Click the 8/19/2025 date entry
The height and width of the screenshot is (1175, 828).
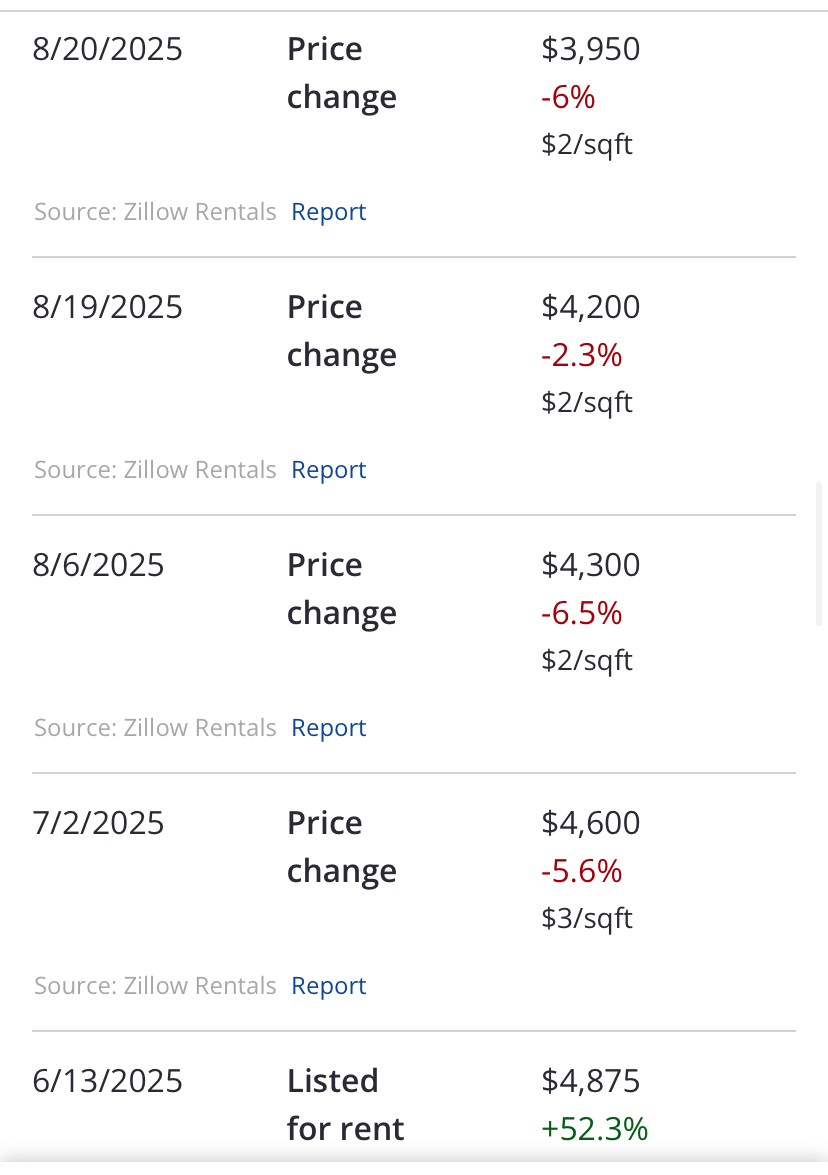(x=107, y=307)
